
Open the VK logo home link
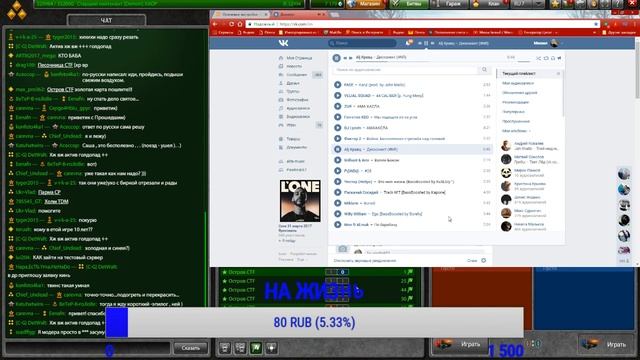(283, 43)
